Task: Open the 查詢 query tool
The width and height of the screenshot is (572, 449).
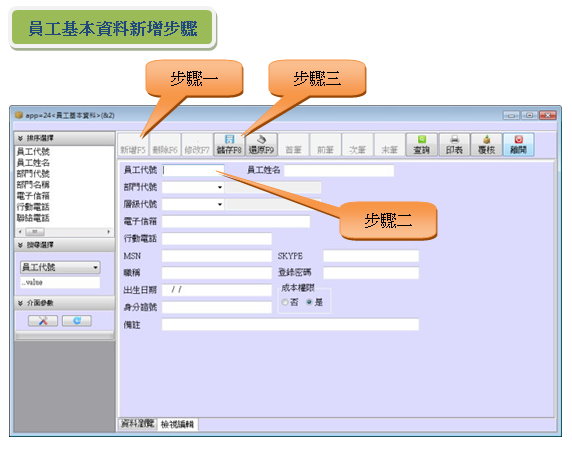Action: [x=422, y=145]
